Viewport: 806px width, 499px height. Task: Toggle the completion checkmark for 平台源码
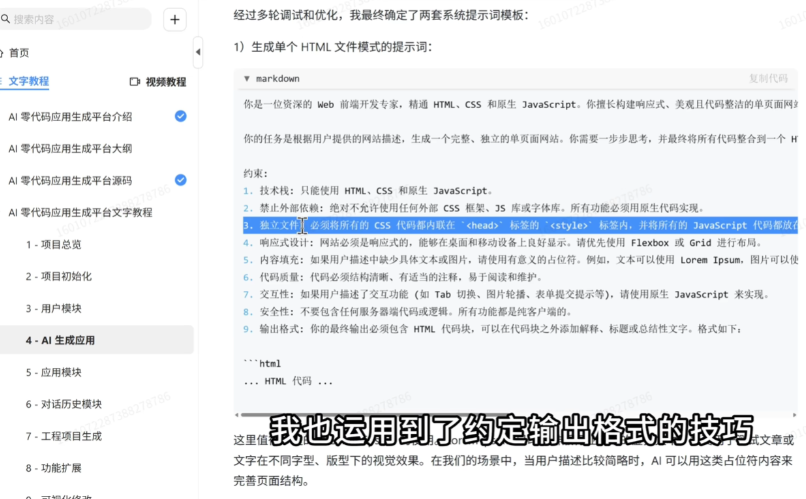pos(180,180)
